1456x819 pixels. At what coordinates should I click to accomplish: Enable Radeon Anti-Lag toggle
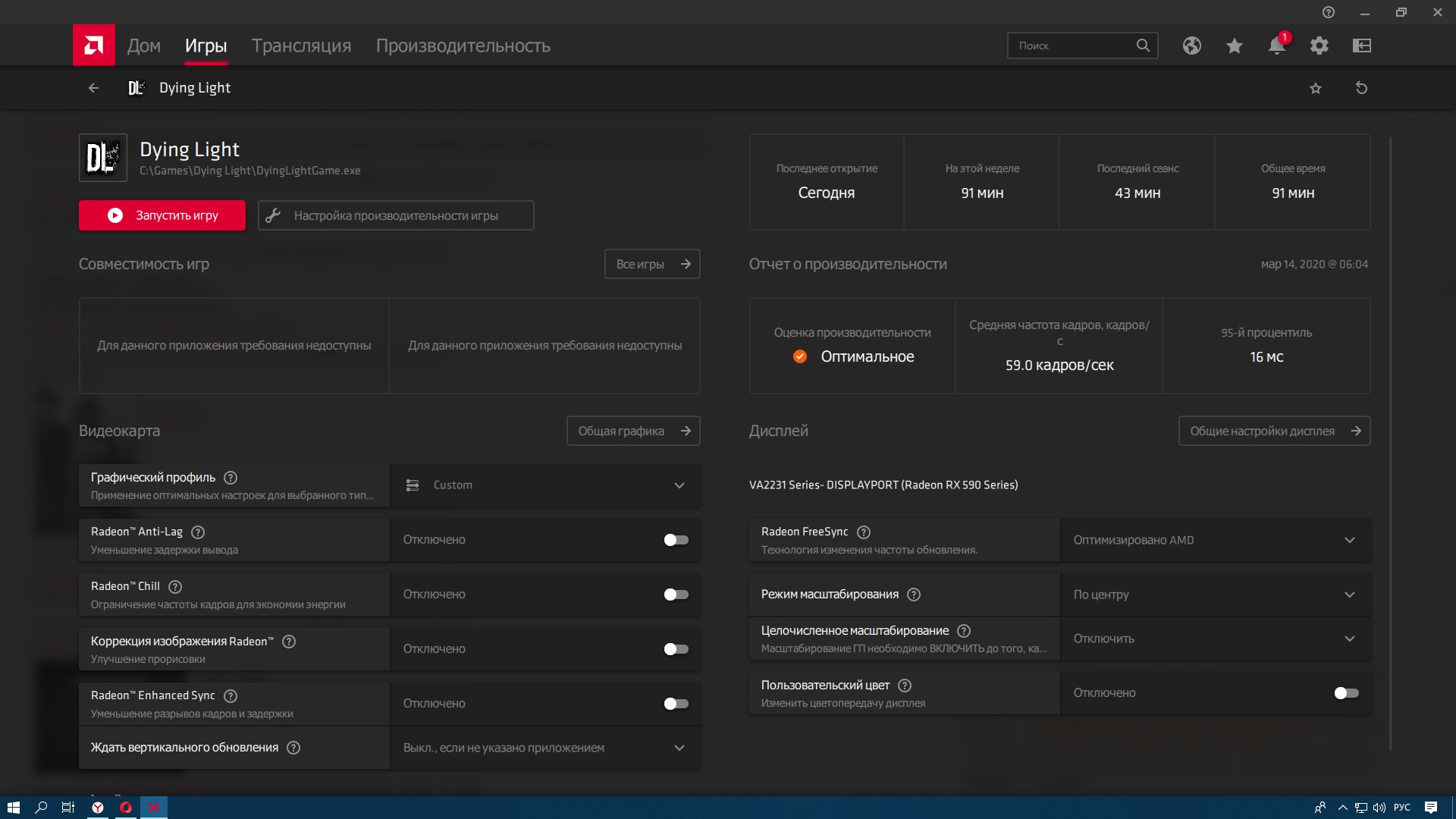point(676,540)
